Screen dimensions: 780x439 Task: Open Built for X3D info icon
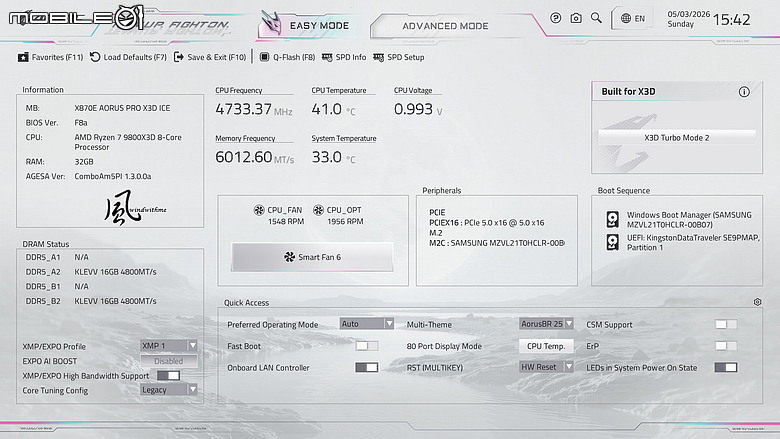[744, 91]
